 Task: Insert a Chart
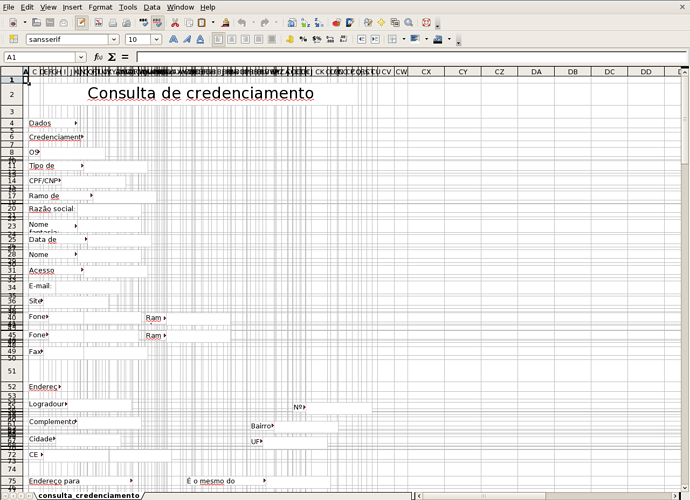(x=336, y=22)
